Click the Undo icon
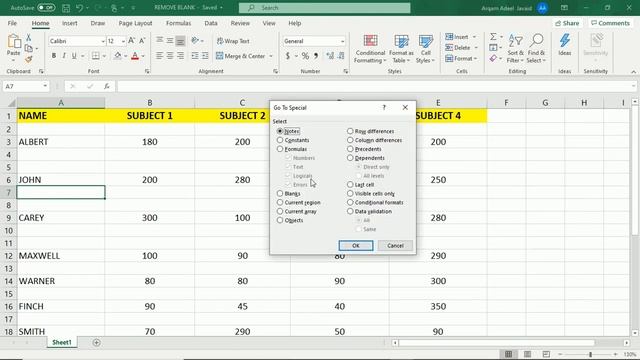This screenshot has height=360, width=640. tap(80, 8)
